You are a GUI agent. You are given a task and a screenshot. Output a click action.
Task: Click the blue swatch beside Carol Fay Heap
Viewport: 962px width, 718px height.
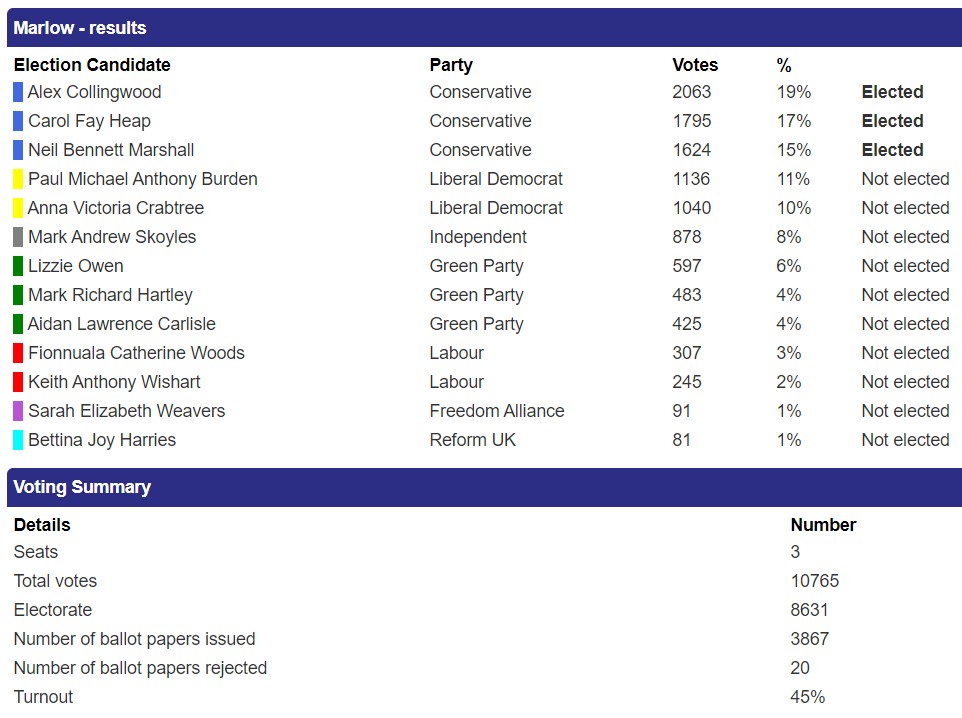pyautogui.click(x=18, y=121)
